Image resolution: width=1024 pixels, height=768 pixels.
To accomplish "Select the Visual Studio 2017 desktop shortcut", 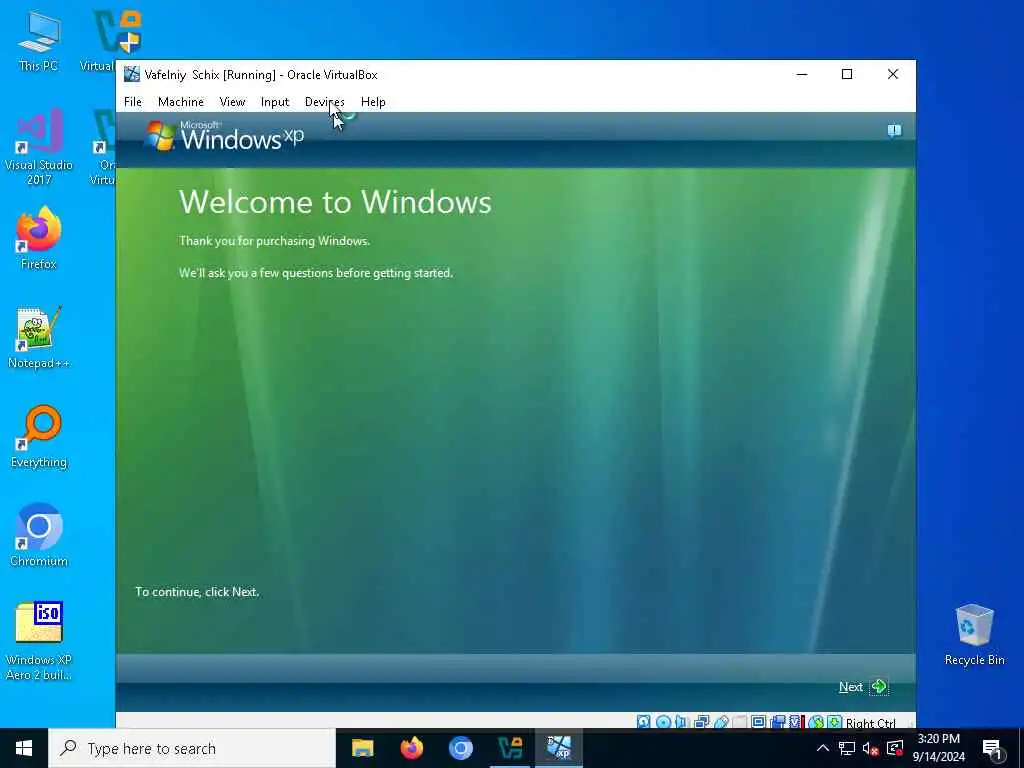I will point(39,147).
